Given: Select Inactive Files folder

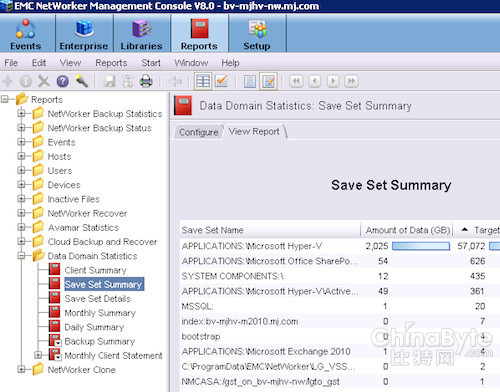Looking at the screenshot, I should pos(73,199).
